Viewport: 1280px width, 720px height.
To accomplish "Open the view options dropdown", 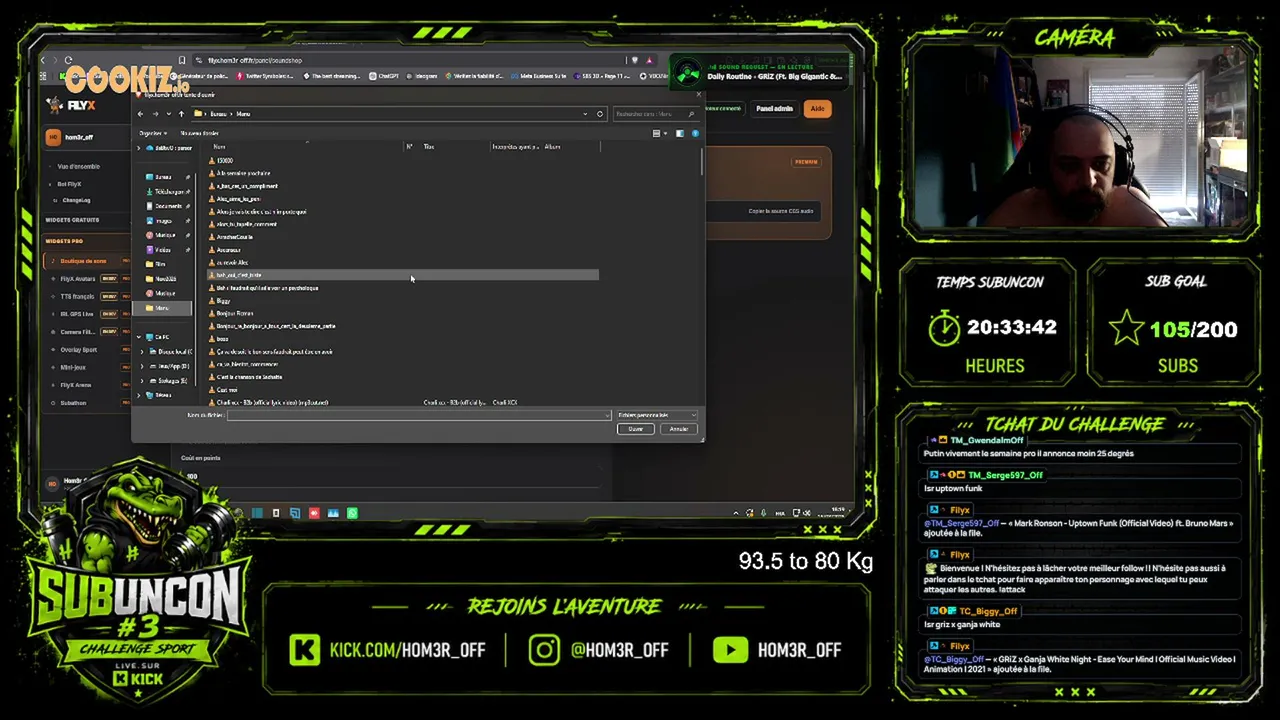I will (666, 133).
